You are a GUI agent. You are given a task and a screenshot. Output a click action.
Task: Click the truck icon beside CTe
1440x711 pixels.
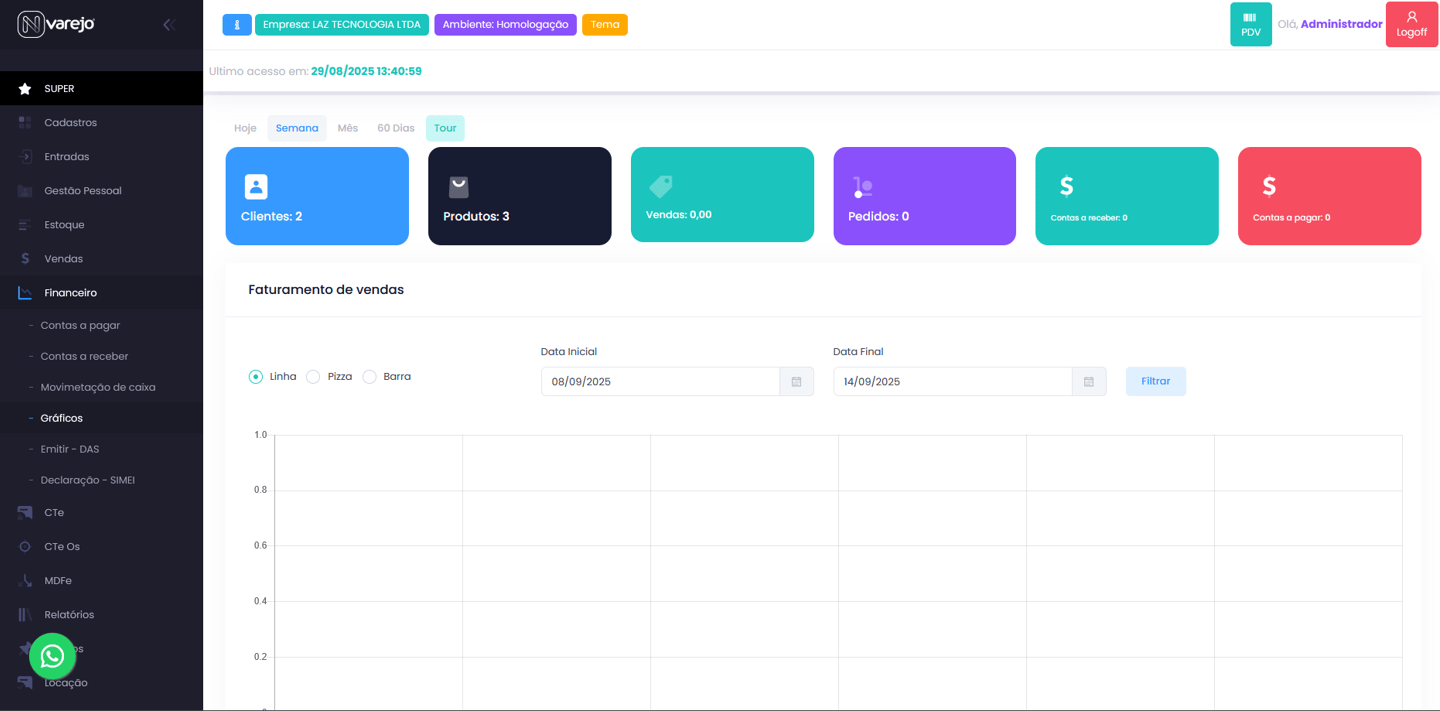(x=25, y=513)
